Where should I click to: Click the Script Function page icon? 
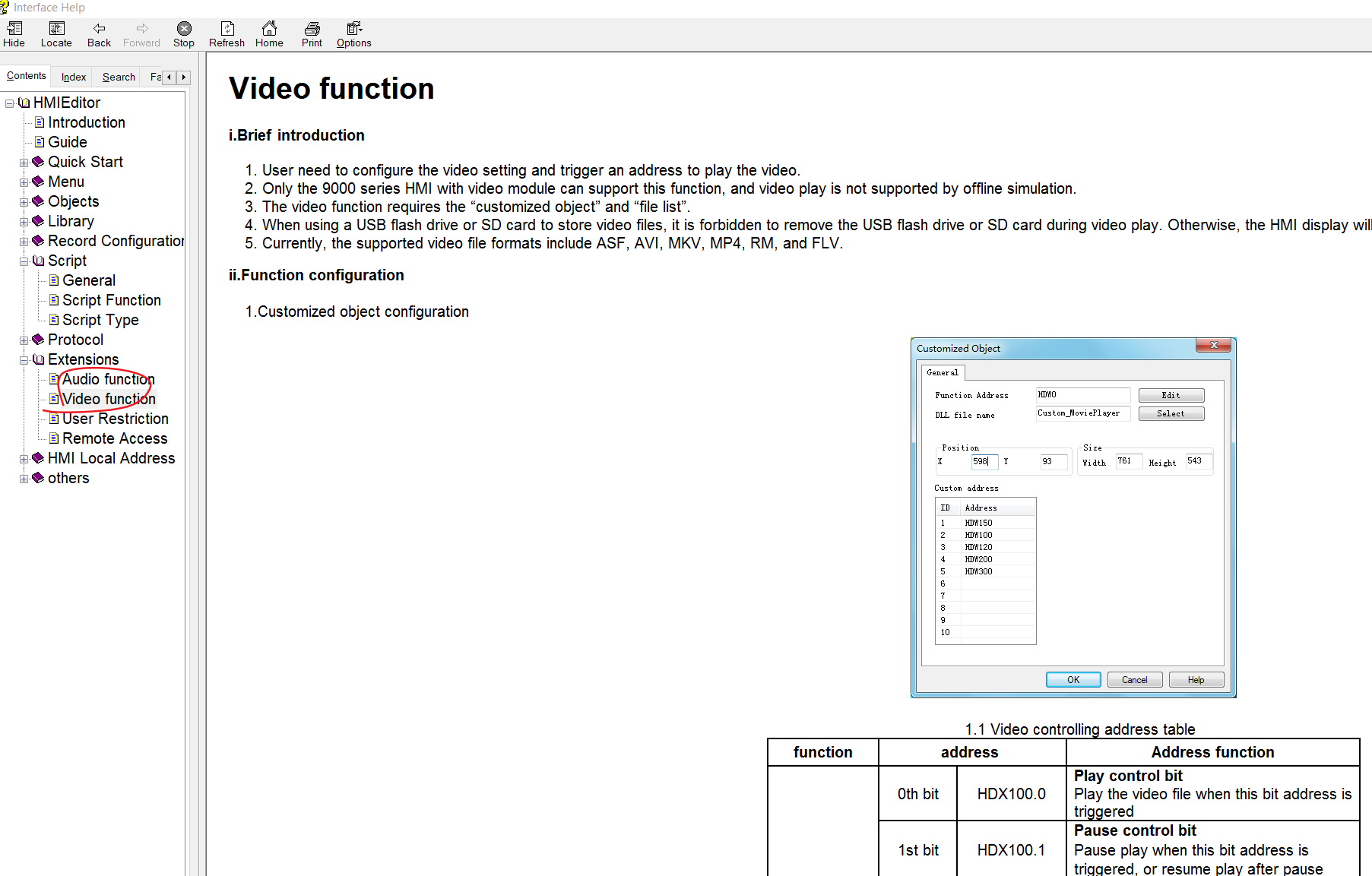[54, 300]
